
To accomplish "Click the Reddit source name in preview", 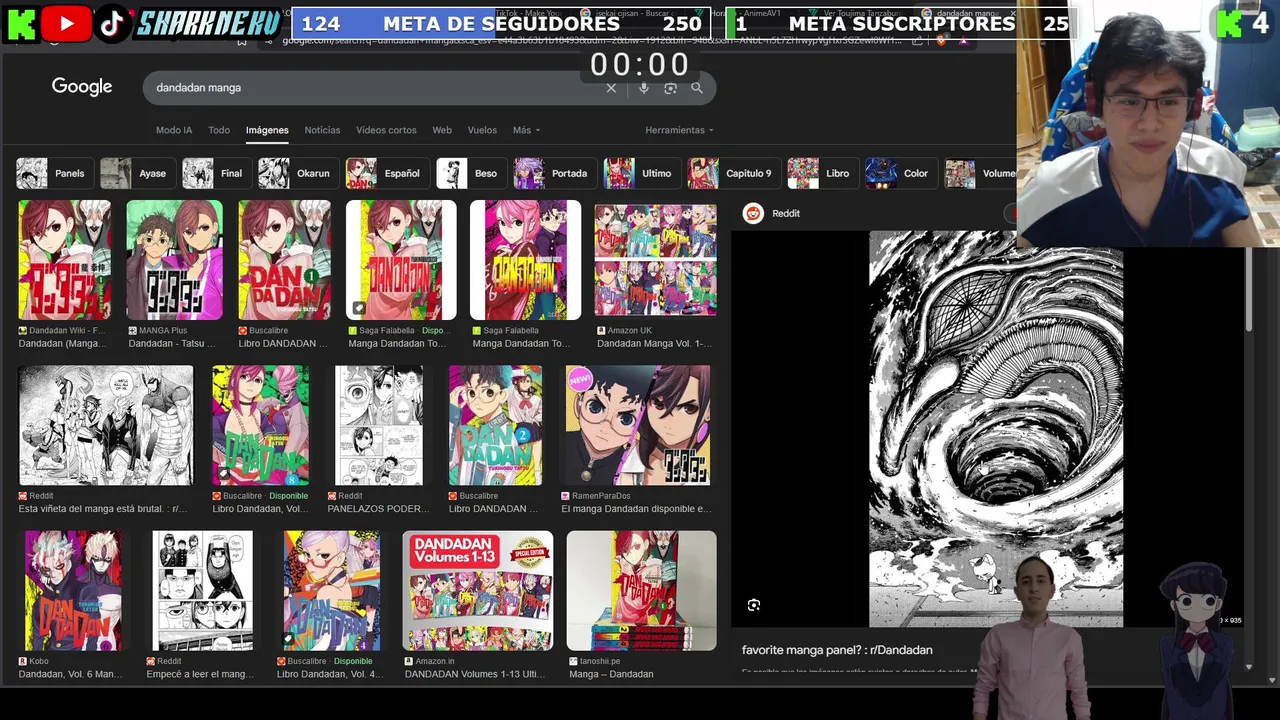I will point(786,213).
